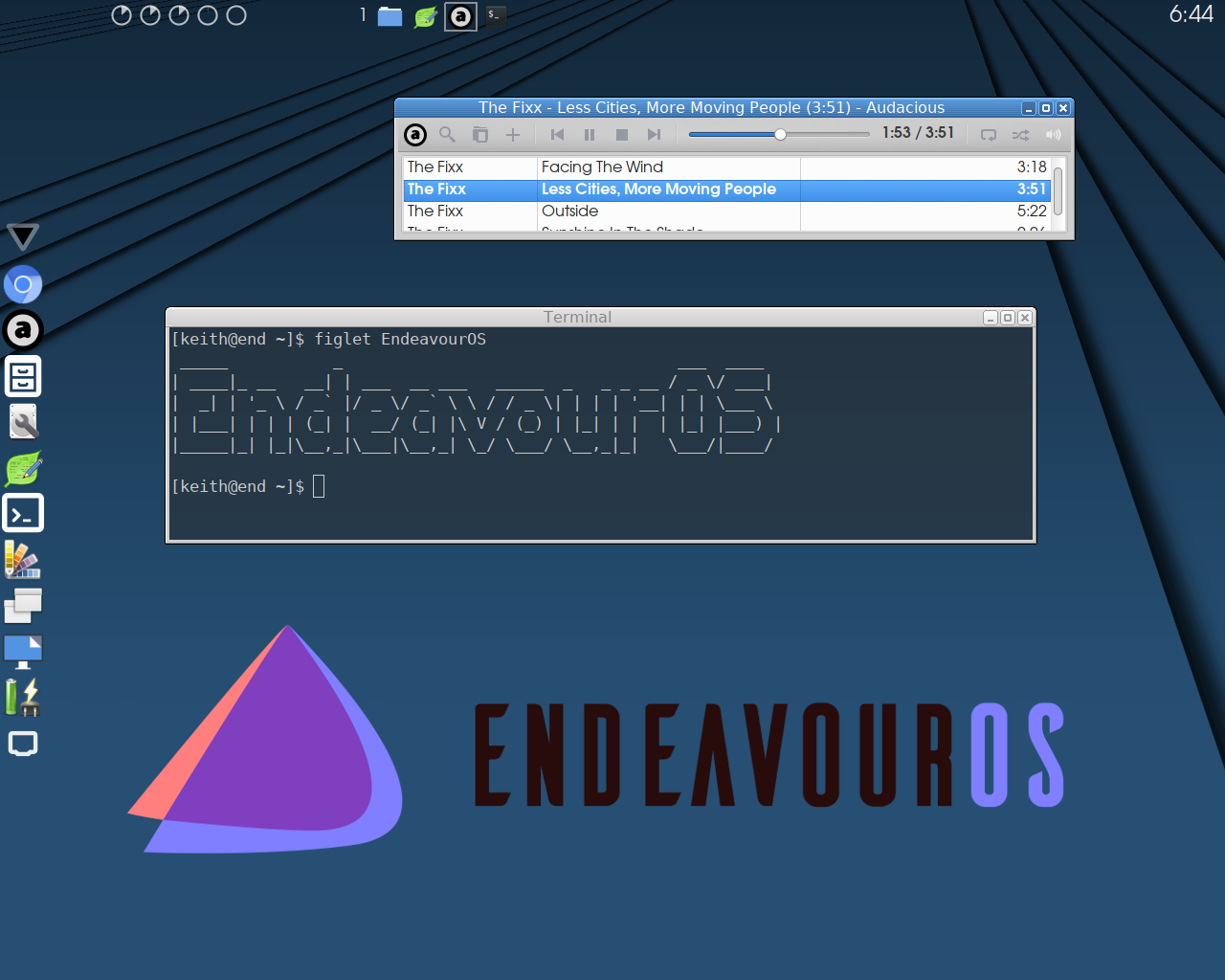Click the leaf editor icon in the top panel

(425, 16)
